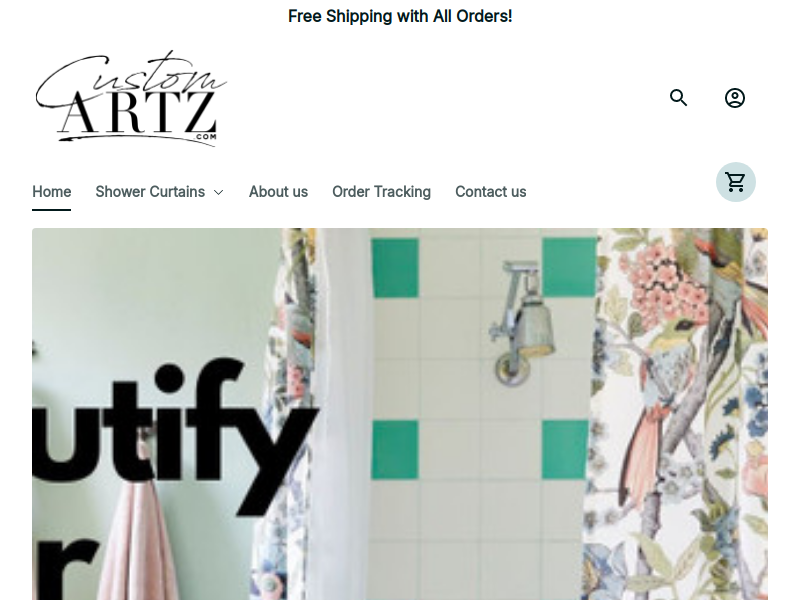Screen dimensions: 800x600
Task: Click the floral bird curtain on right
Action: (x=679, y=414)
